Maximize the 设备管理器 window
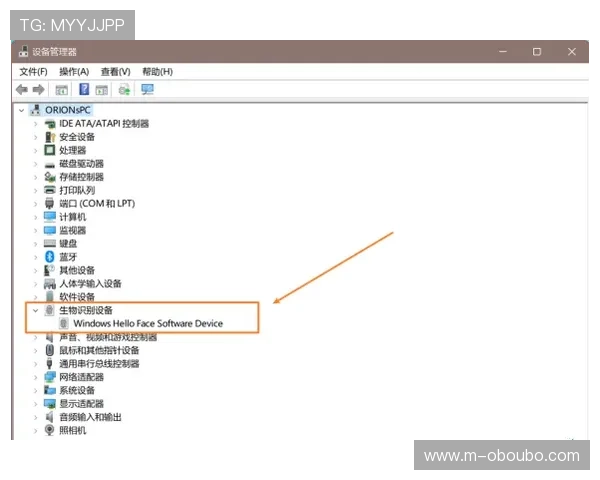600x480 pixels. (537, 52)
